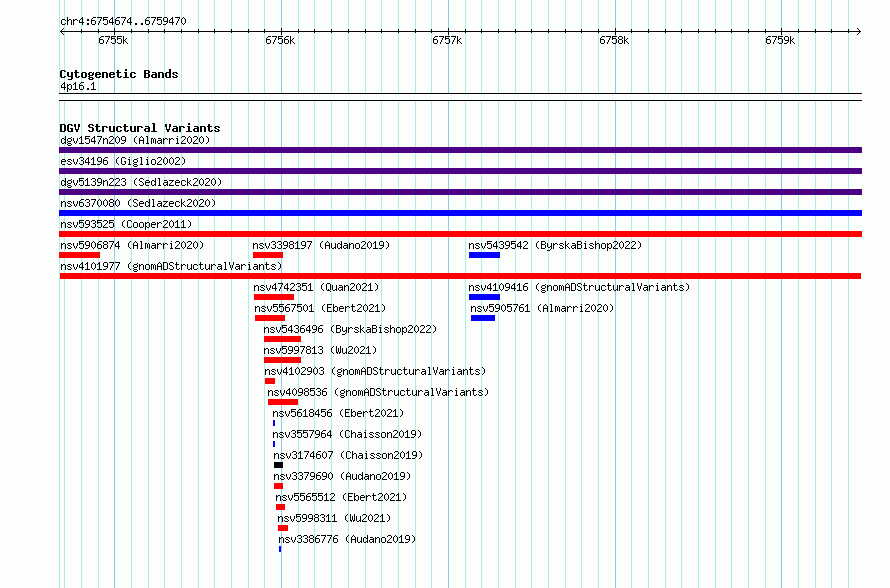The width and height of the screenshot is (890, 588).
Task: Click the blue bar under nsv5439542
Action: tap(484, 255)
